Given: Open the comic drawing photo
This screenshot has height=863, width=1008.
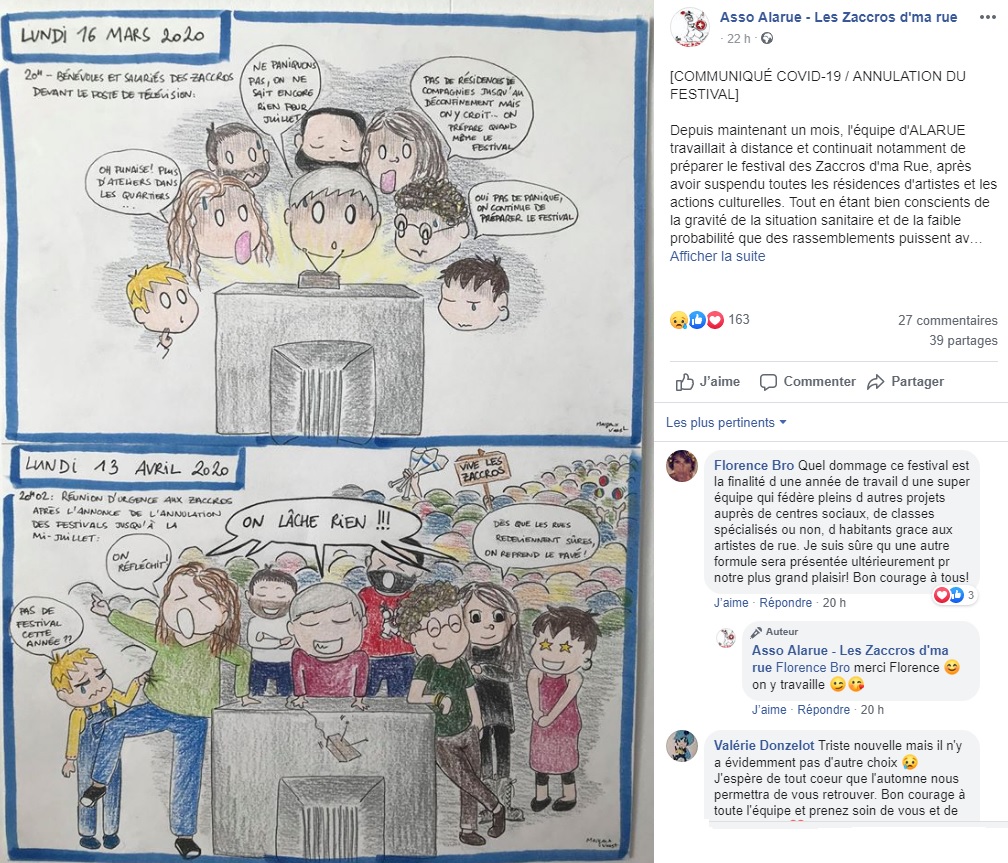Looking at the screenshot, I should click(327, 432).
